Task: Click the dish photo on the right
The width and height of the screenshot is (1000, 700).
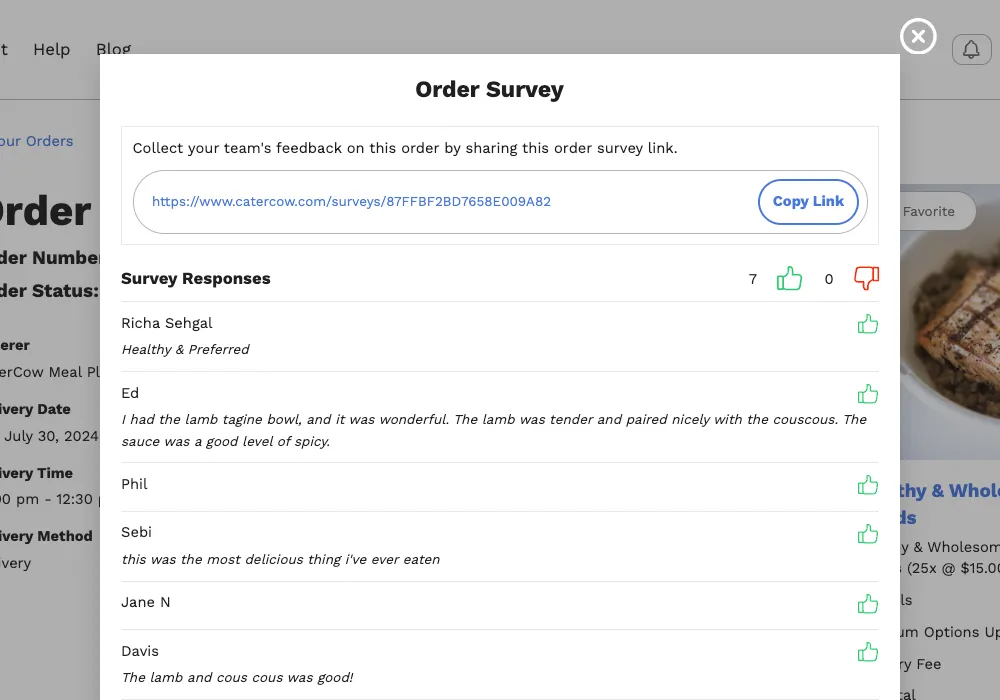Action: click(950, 320)
